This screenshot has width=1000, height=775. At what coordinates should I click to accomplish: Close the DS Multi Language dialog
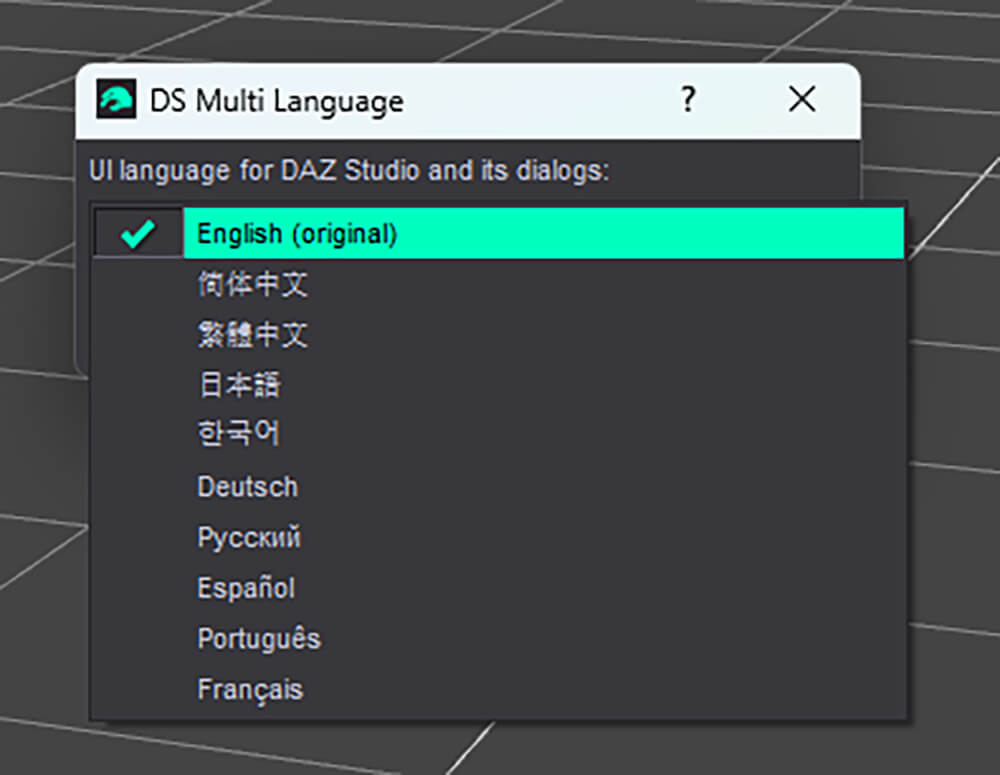tap(802, 100)
